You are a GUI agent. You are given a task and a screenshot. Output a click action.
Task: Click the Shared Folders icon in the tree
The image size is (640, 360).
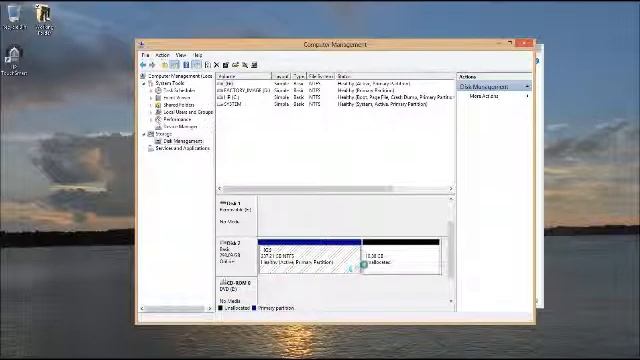(x=158, y=105)
